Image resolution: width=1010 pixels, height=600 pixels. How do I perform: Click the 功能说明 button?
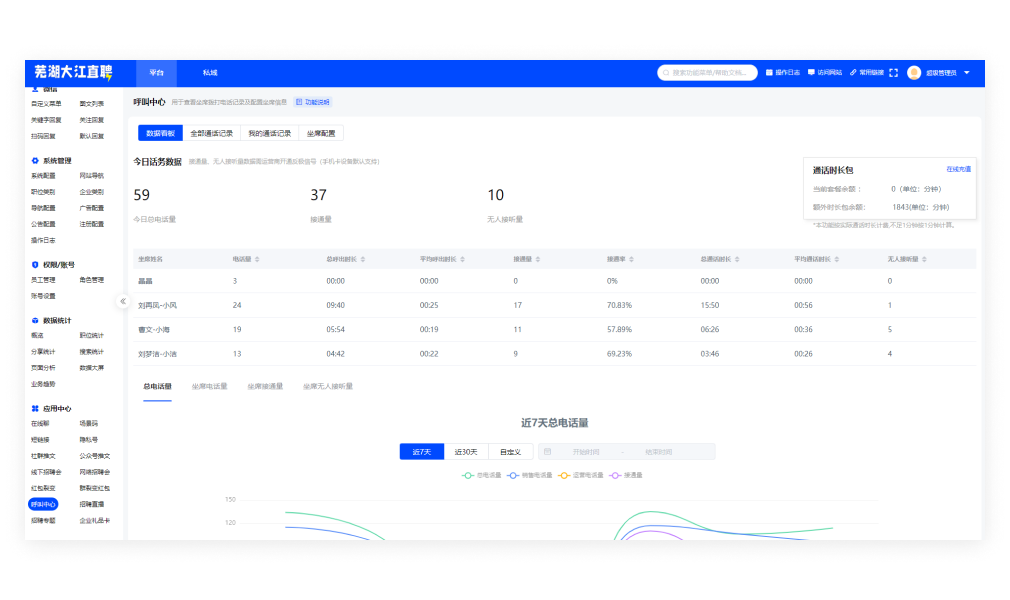coord(312,102)
